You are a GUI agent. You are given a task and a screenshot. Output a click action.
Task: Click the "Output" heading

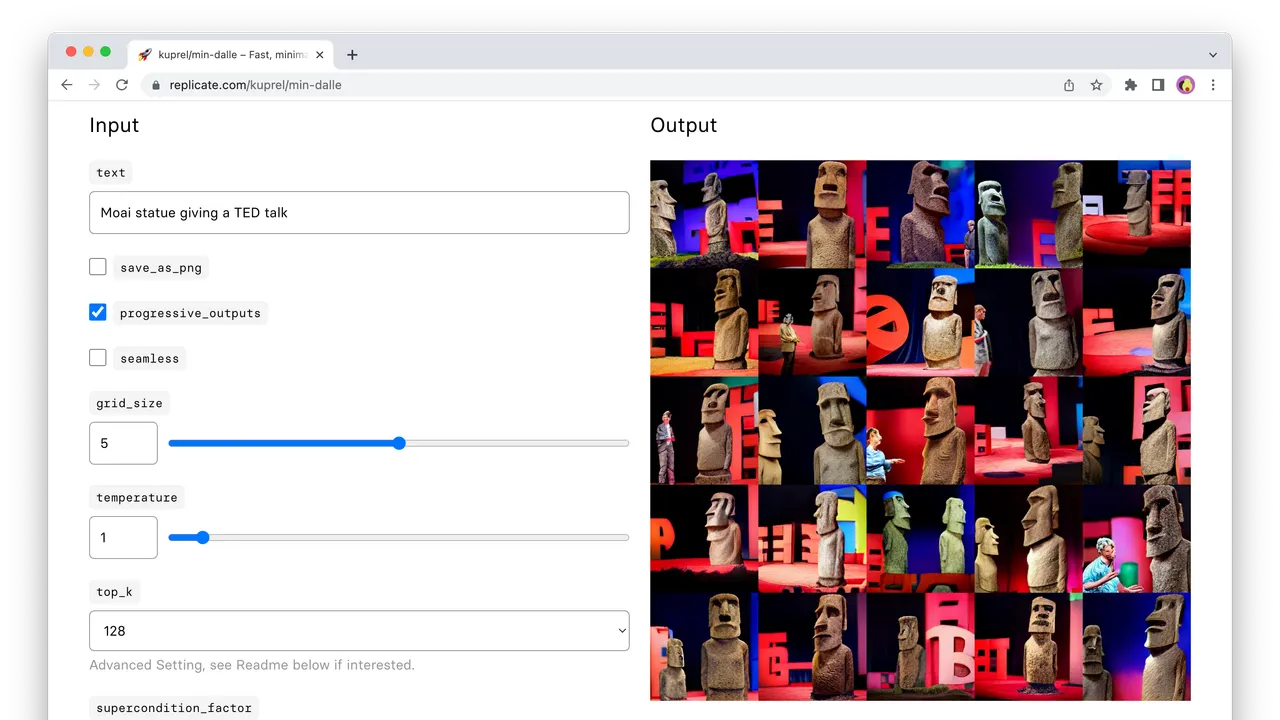pyautogui.click(x=684, y=125)
